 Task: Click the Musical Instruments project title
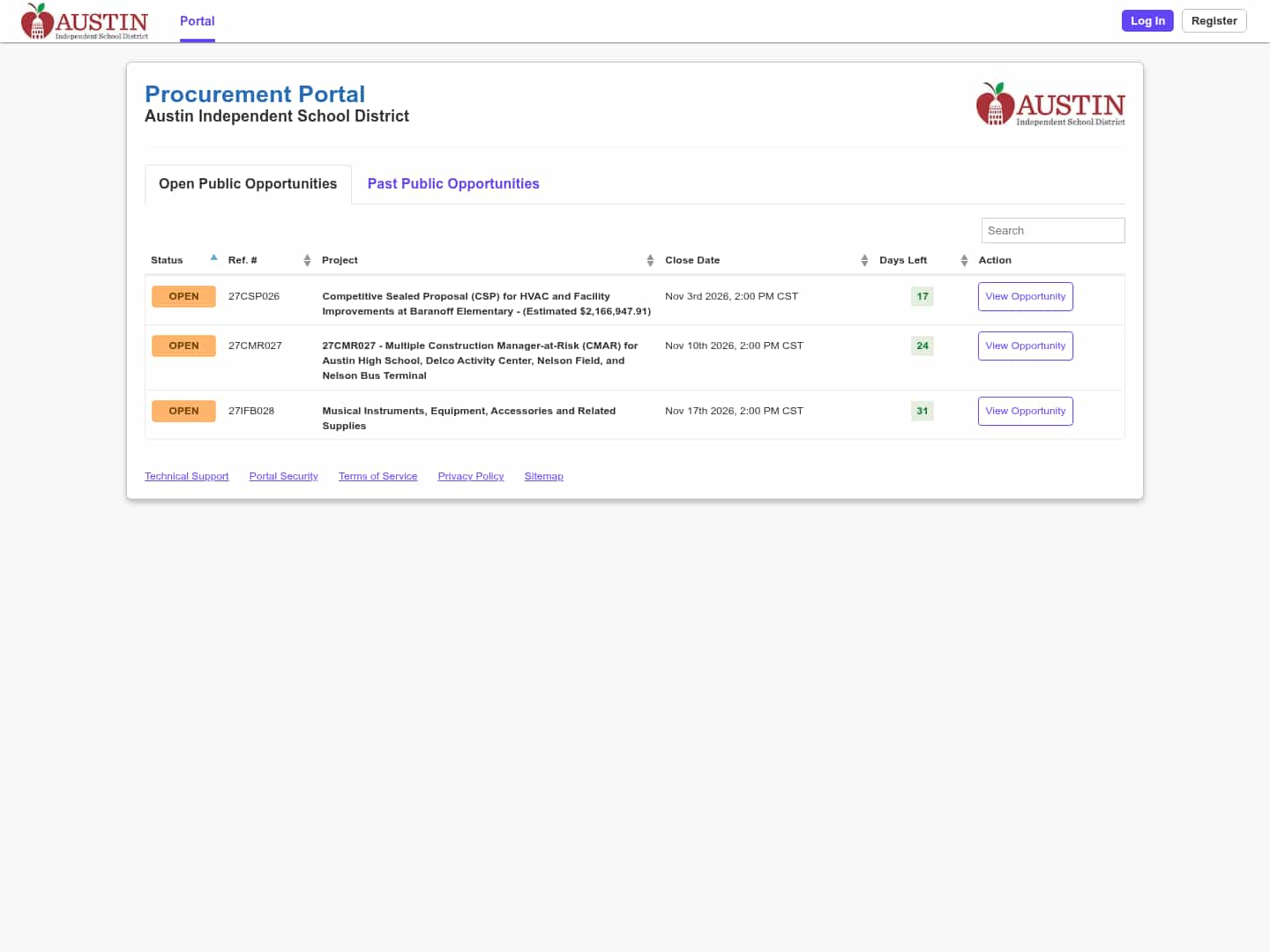coord(468,418)
